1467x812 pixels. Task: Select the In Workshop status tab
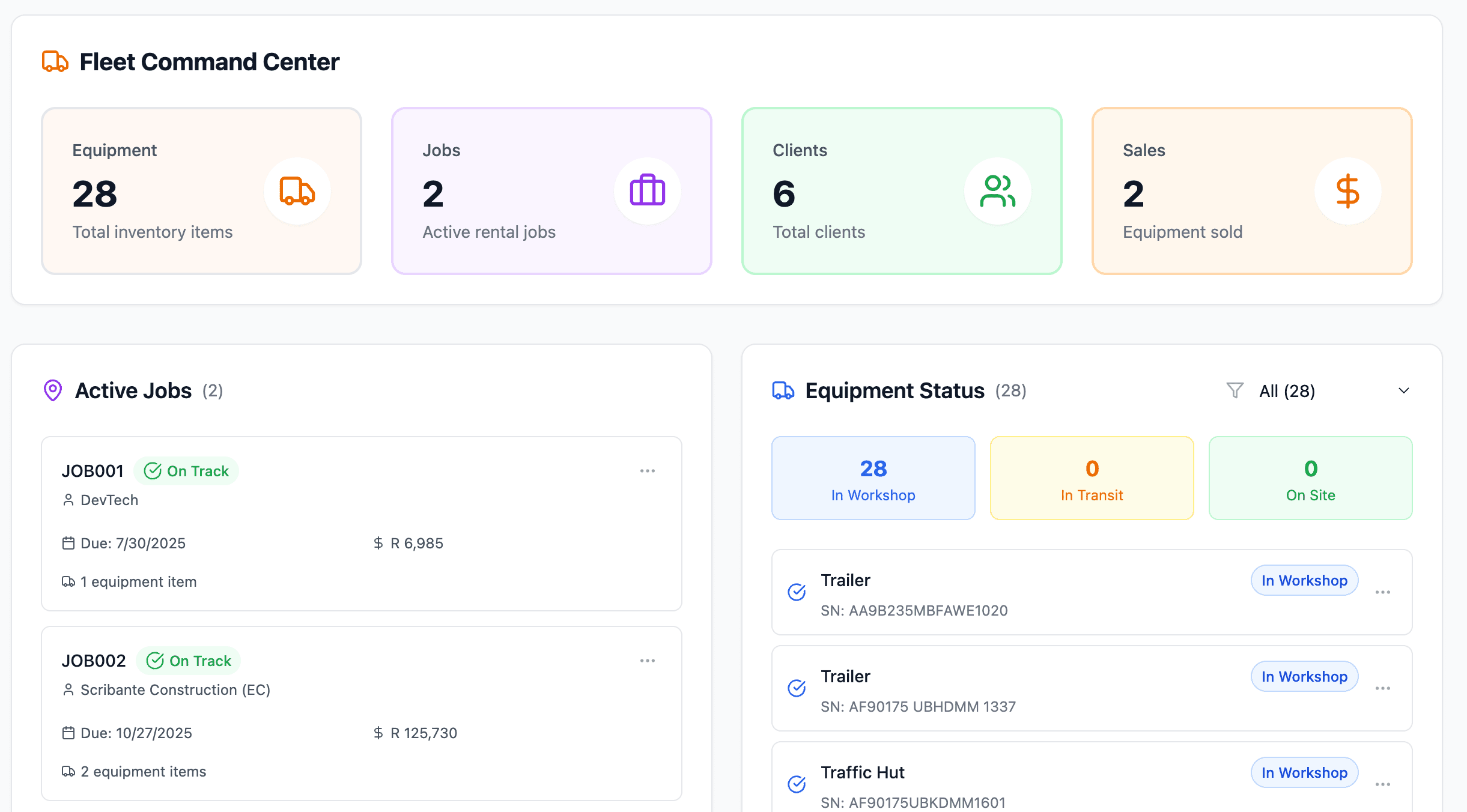[x=873, y=478]
